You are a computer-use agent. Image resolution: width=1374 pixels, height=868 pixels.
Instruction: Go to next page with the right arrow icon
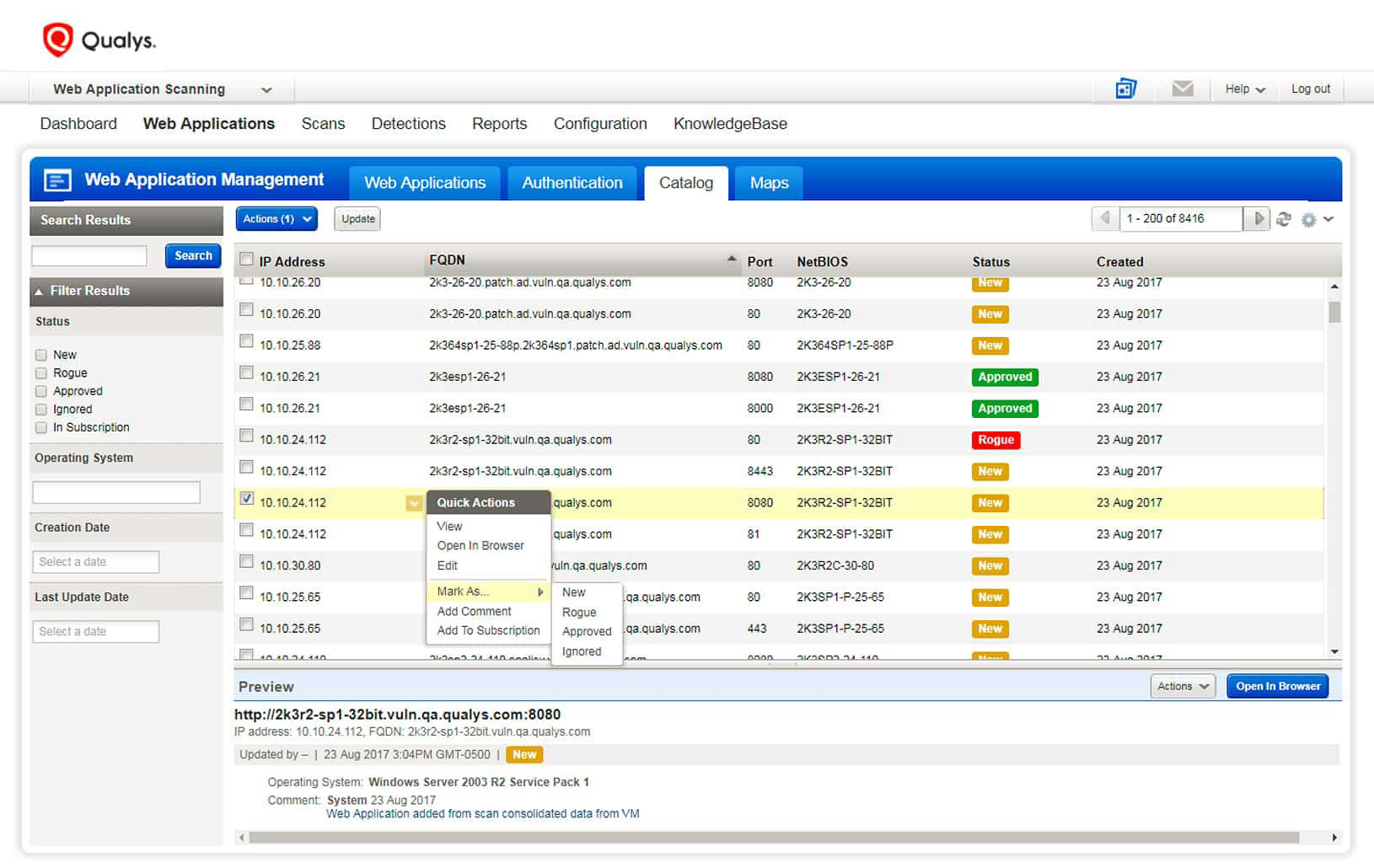tap(1257, 218)
